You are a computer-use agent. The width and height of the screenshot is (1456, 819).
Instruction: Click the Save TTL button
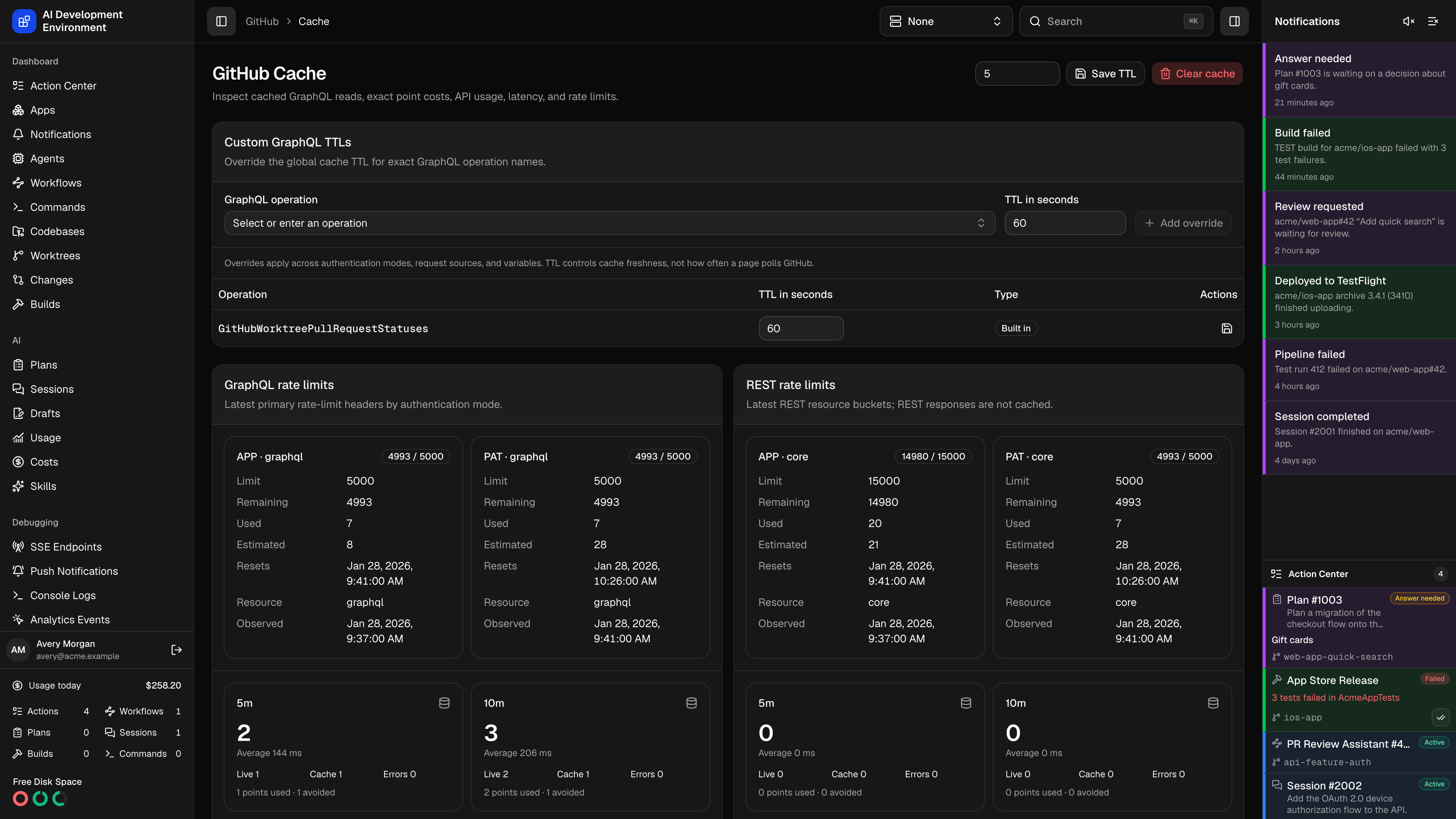click(x=1105, y=74)
